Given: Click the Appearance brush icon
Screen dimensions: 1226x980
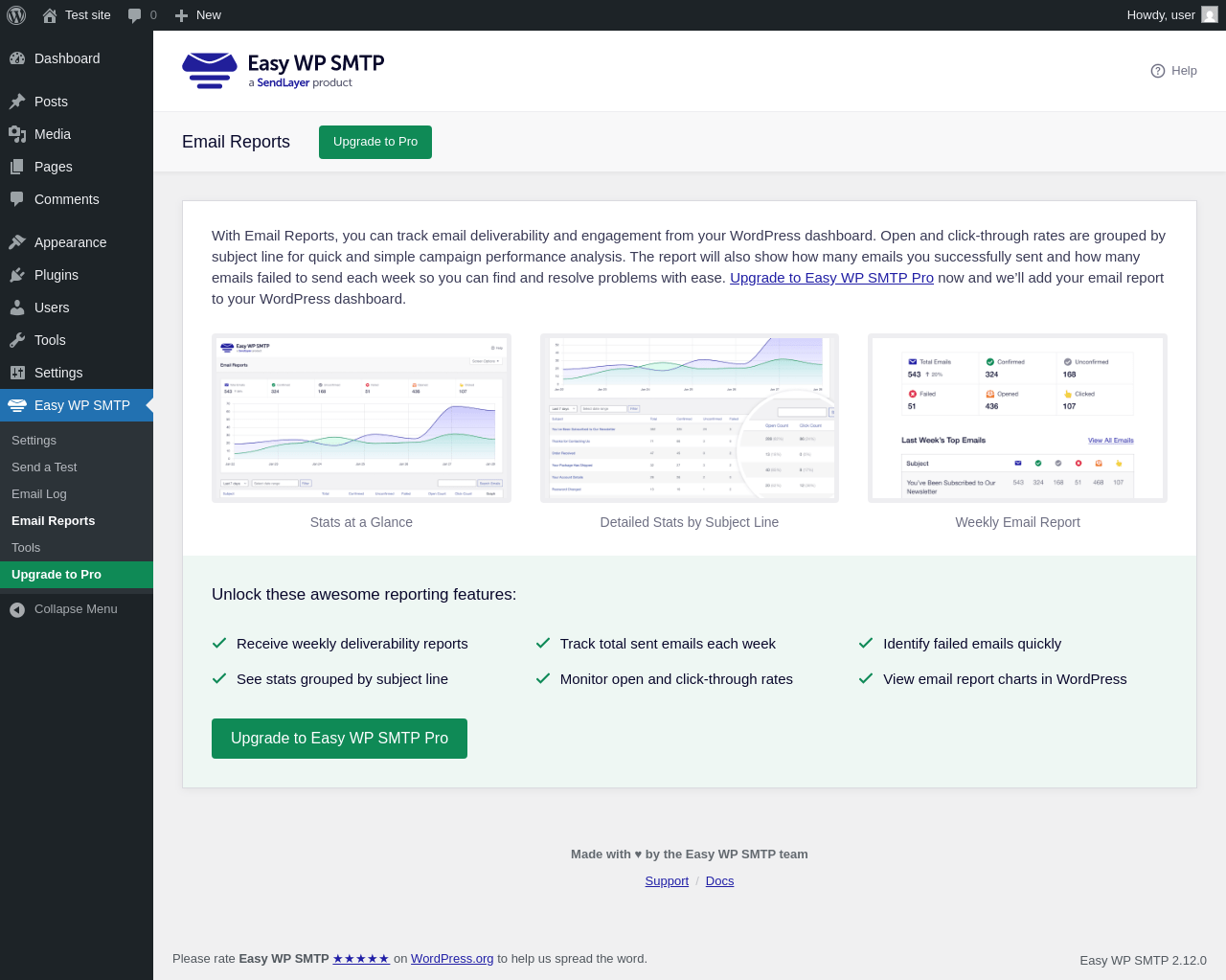Looking at the screenshot, I should 17,242.
